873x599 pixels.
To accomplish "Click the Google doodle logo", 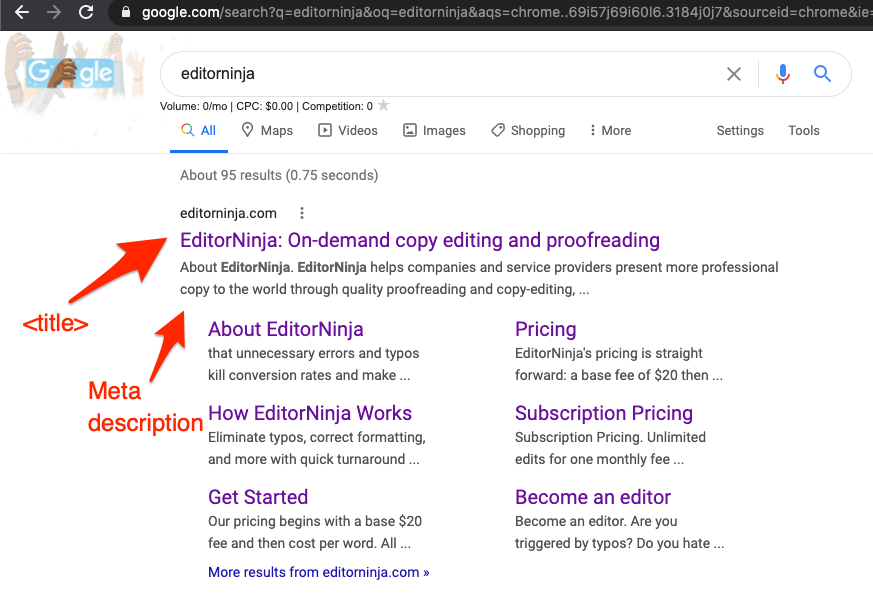I will pos(70,73).
